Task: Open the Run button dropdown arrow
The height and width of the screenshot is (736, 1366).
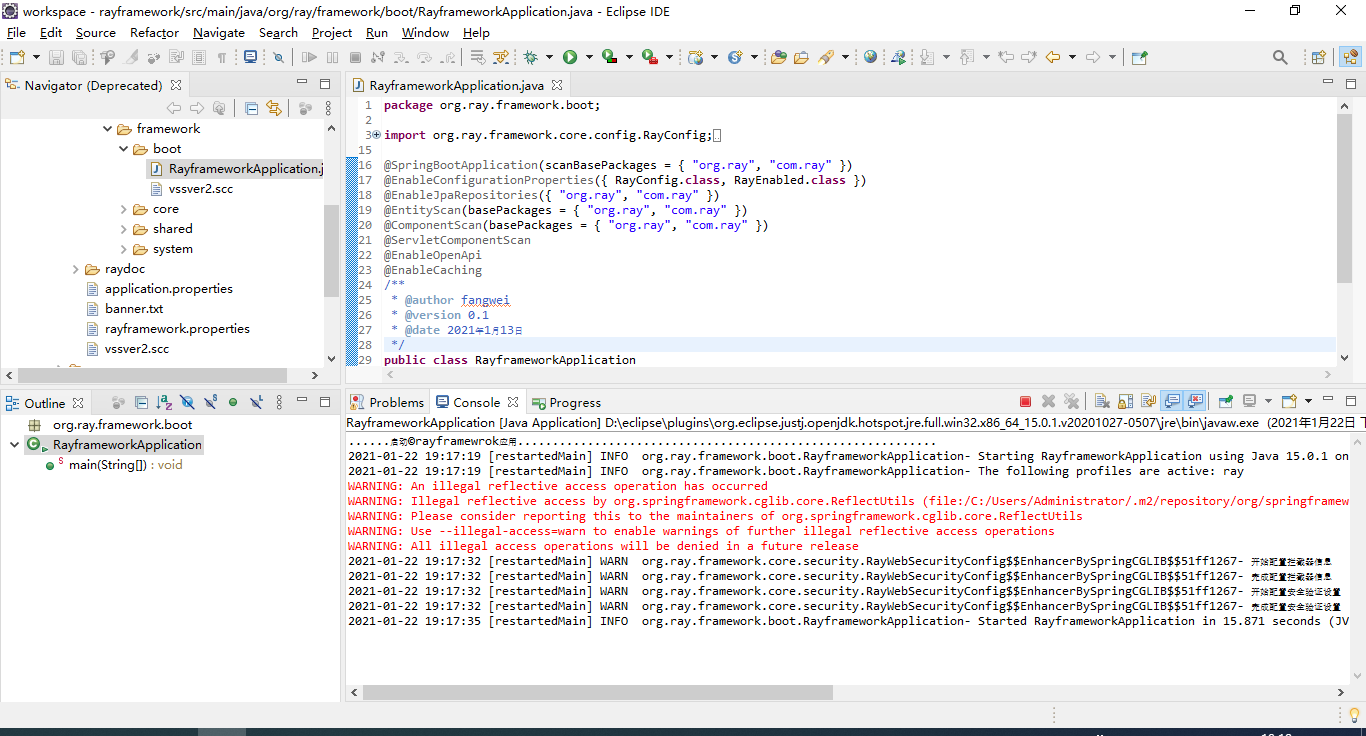Action: [x=589, y=57]
